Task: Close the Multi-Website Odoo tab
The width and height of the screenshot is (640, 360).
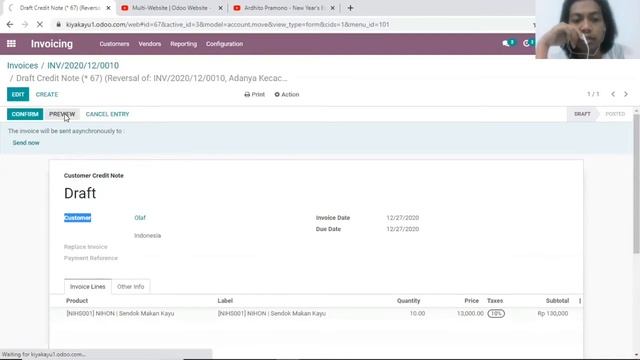Action: click(x=220, y=8)
